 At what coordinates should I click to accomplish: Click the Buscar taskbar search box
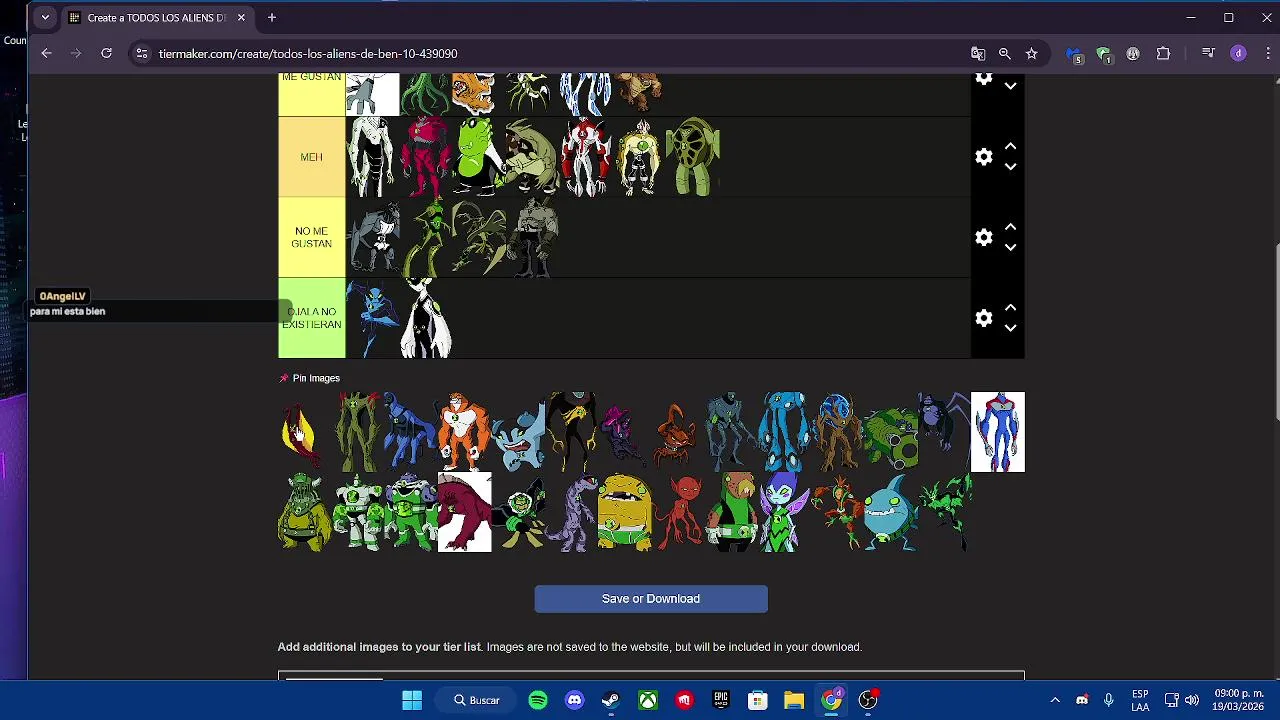pos(477,700)
